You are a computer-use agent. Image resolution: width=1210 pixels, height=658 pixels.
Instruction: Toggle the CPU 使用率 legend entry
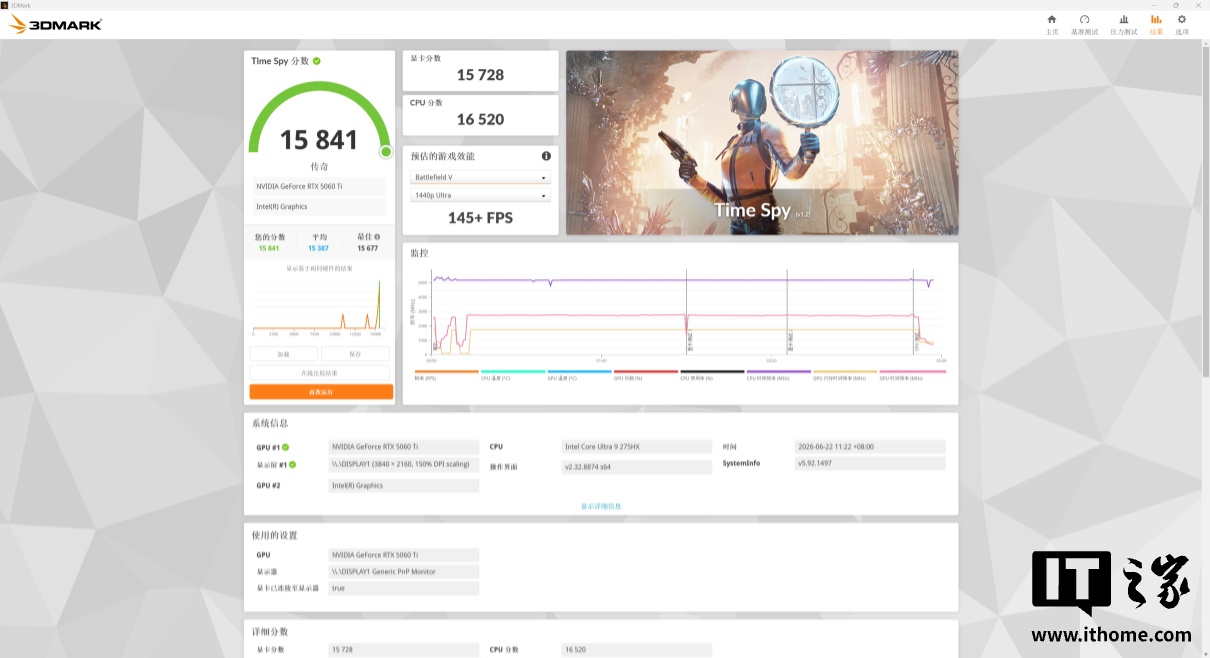pyautogui.click(x=712, y=375)
